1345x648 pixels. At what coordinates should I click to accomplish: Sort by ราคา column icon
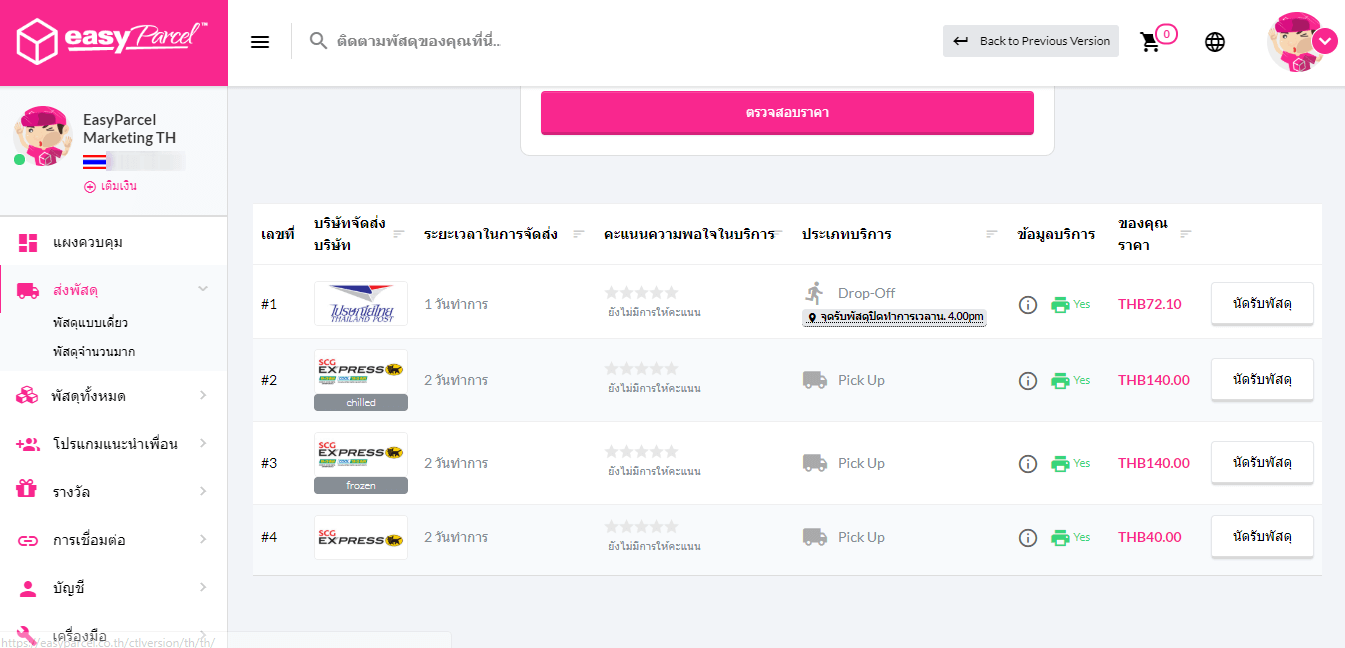[x=1186, y=234]
